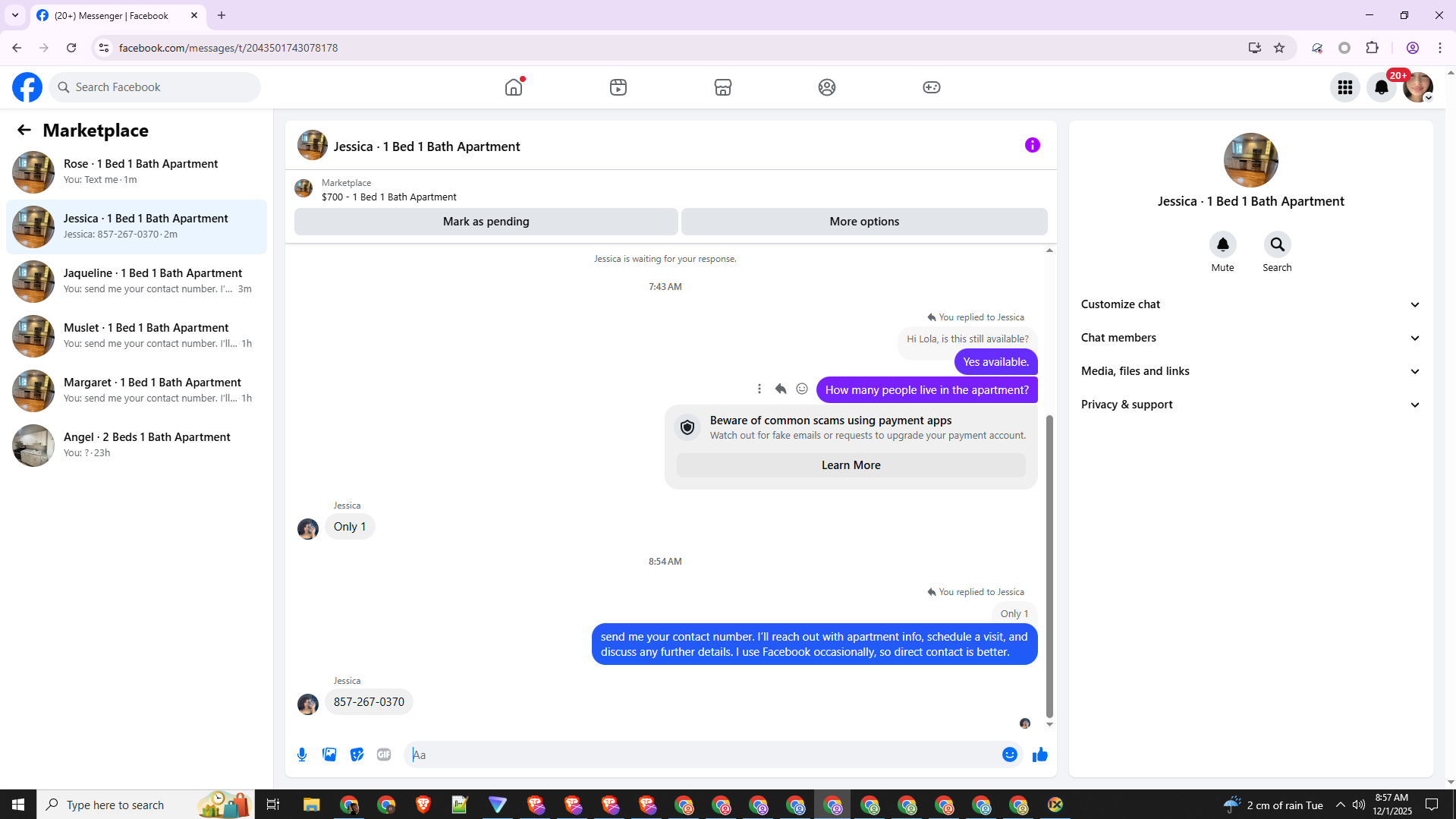Open Angel 2 Beds 1 Bath conversation
The image size is (1456, 819).
click(137, 446)
